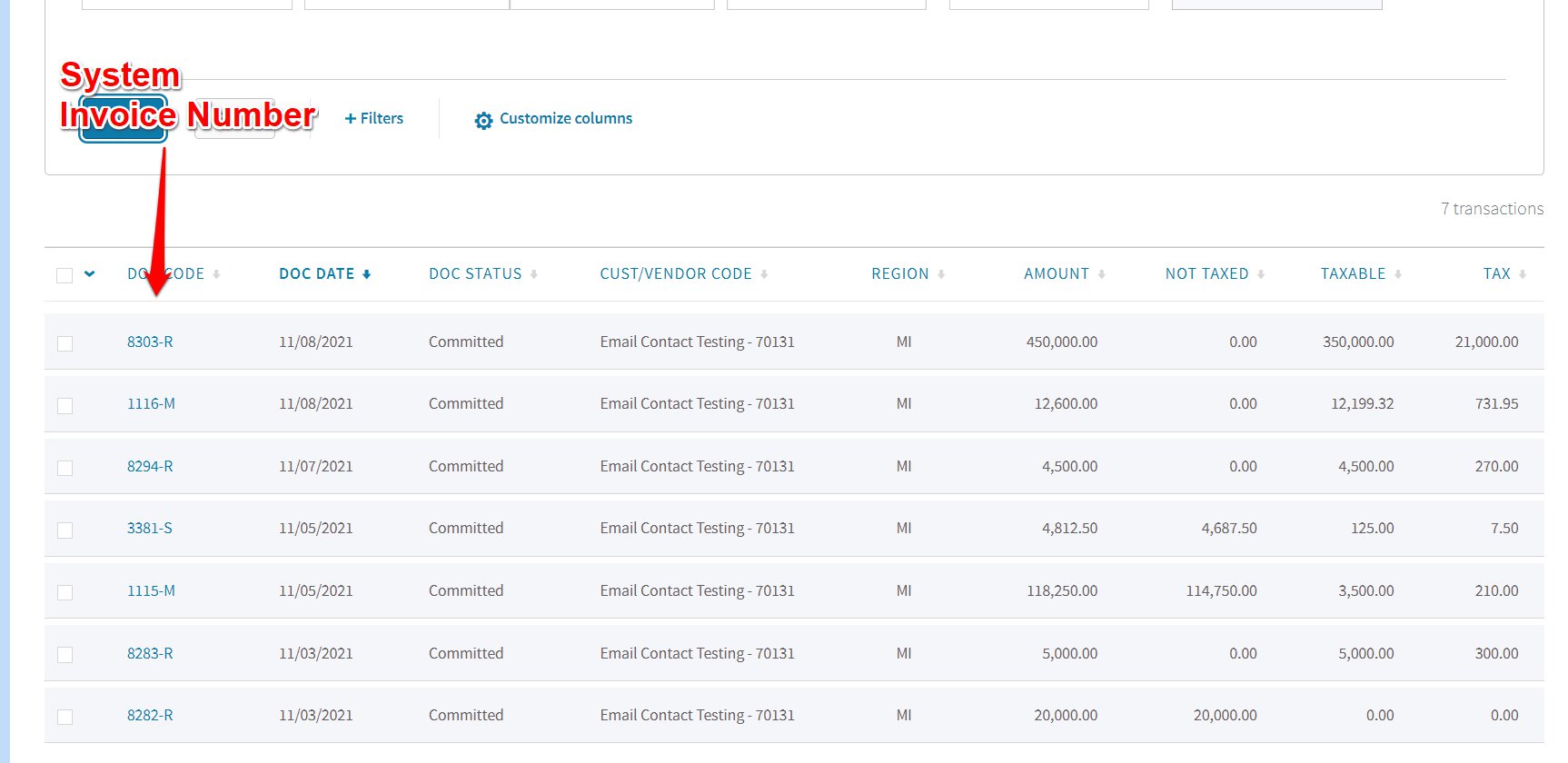
Task: Open transaction 8282-R
Action: point(150,715)
